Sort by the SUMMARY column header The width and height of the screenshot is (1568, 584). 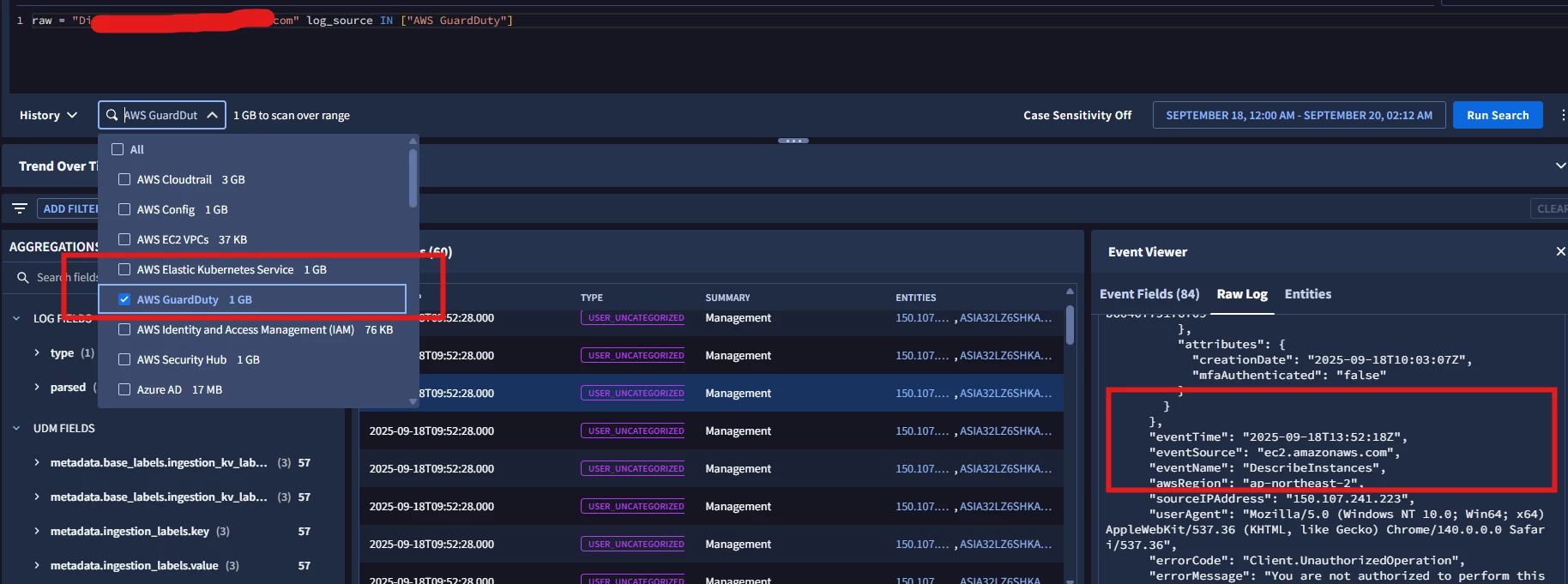[x=727, y=298]
